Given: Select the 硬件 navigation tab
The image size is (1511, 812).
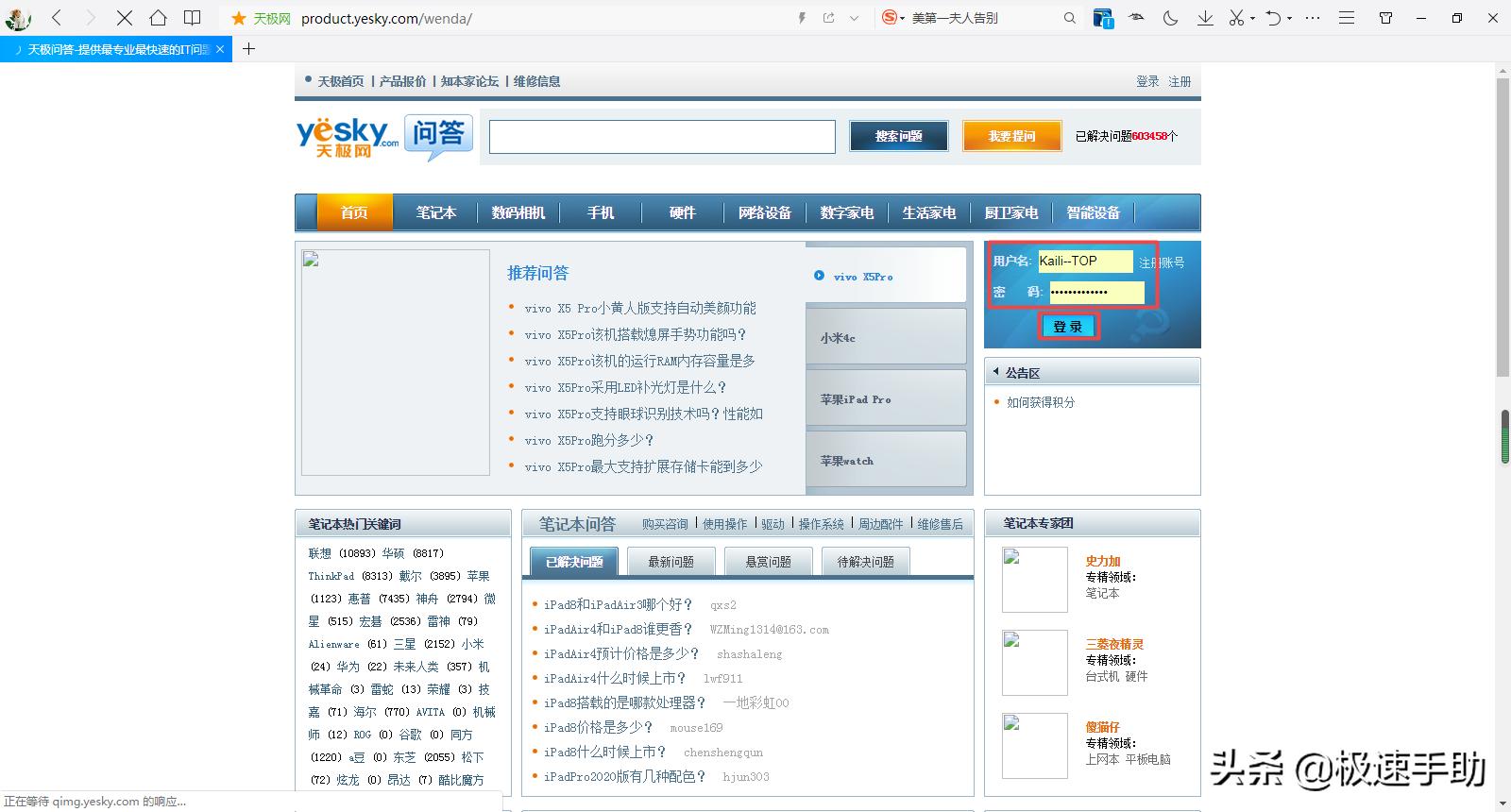Looking at the screenshot, I should pos(682,212).
